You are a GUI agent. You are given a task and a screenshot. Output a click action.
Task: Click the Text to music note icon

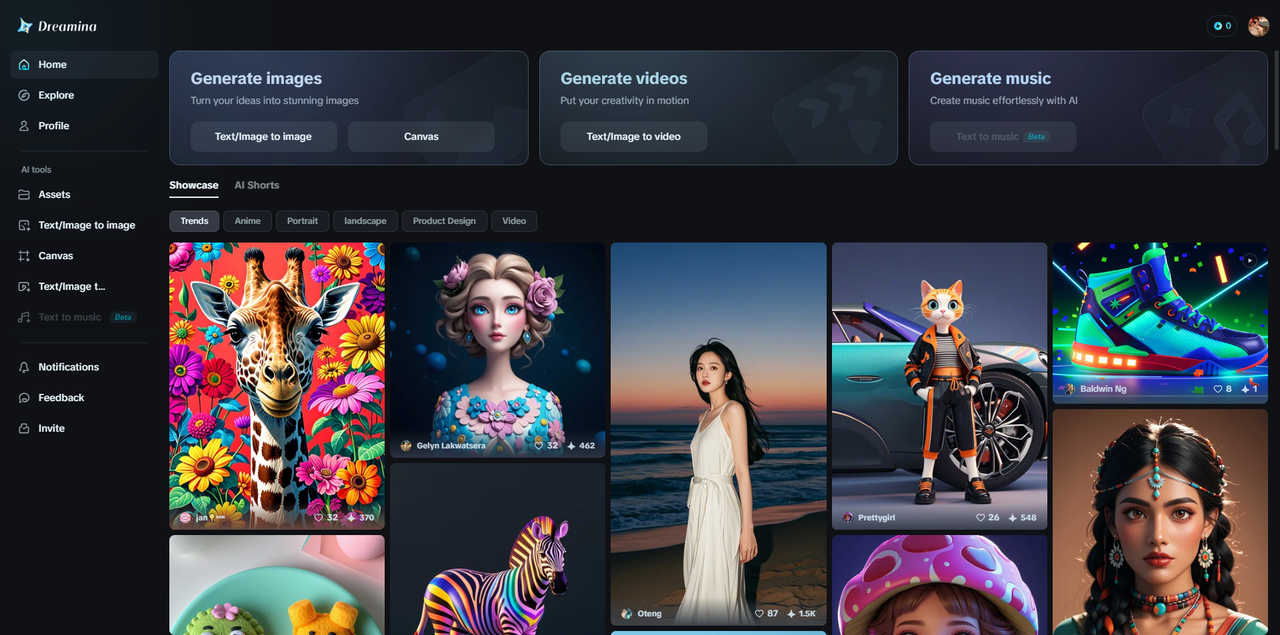24,317
